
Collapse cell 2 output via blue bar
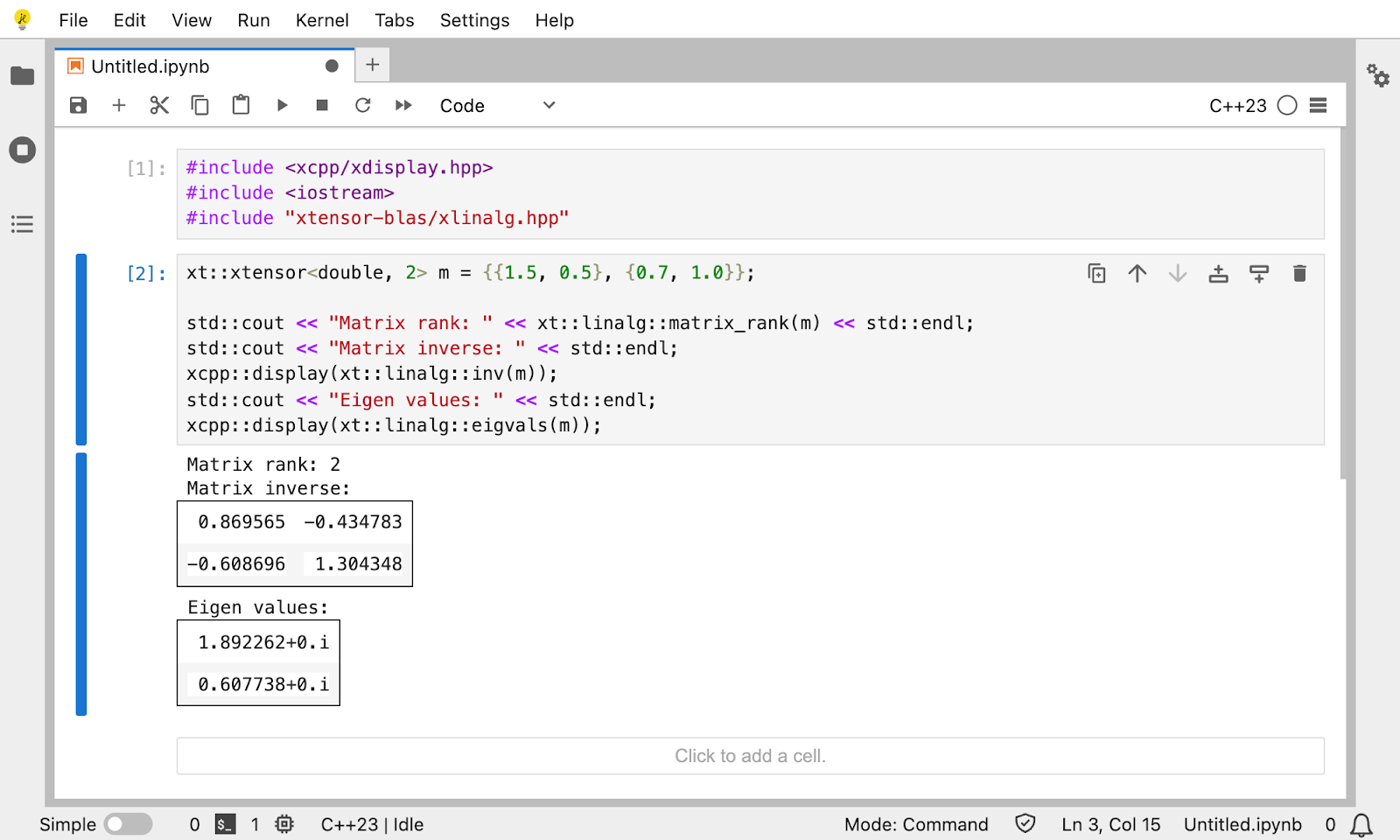[x=81, y=584]
